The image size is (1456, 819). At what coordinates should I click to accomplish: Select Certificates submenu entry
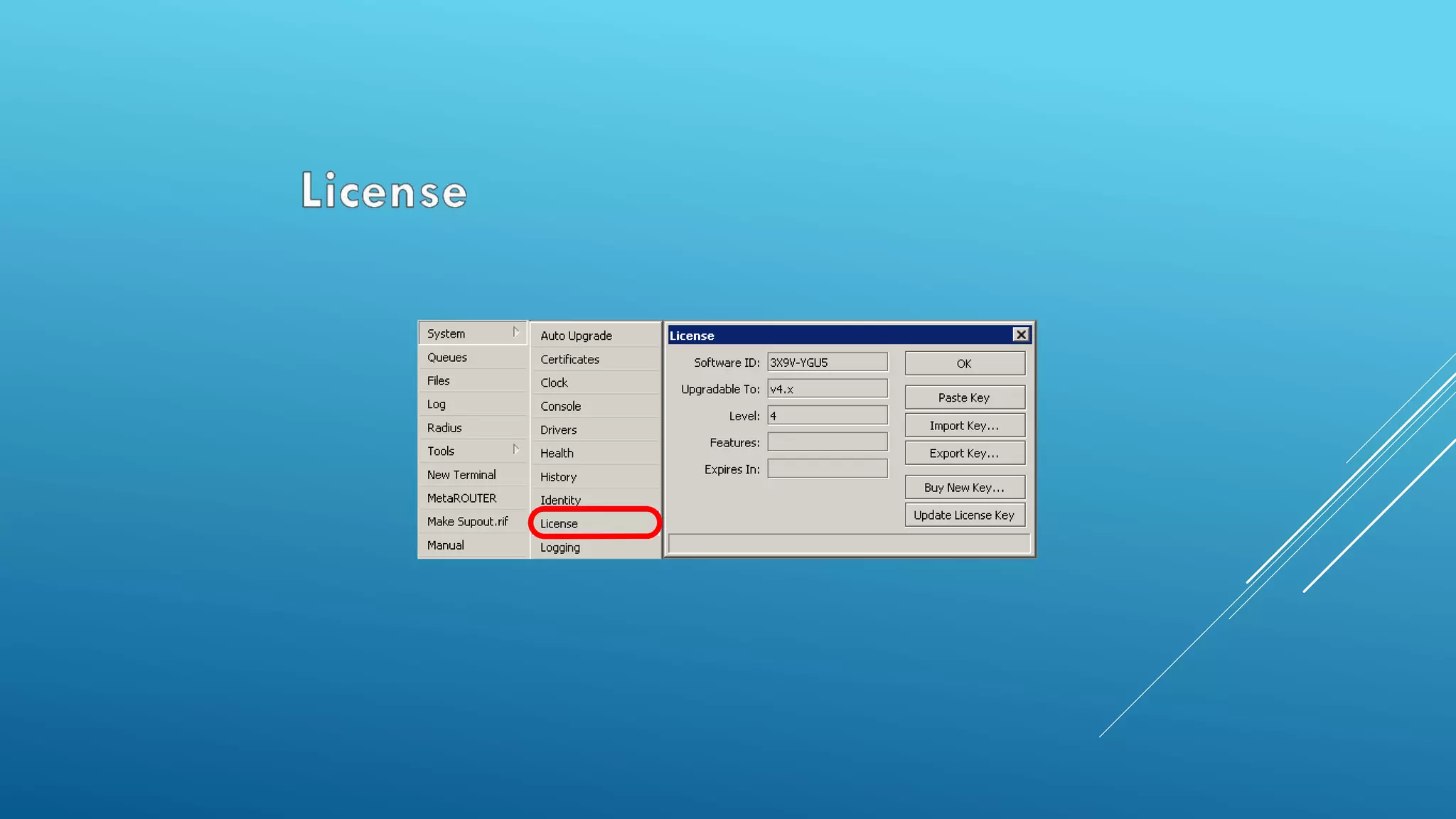coord(569,360)
